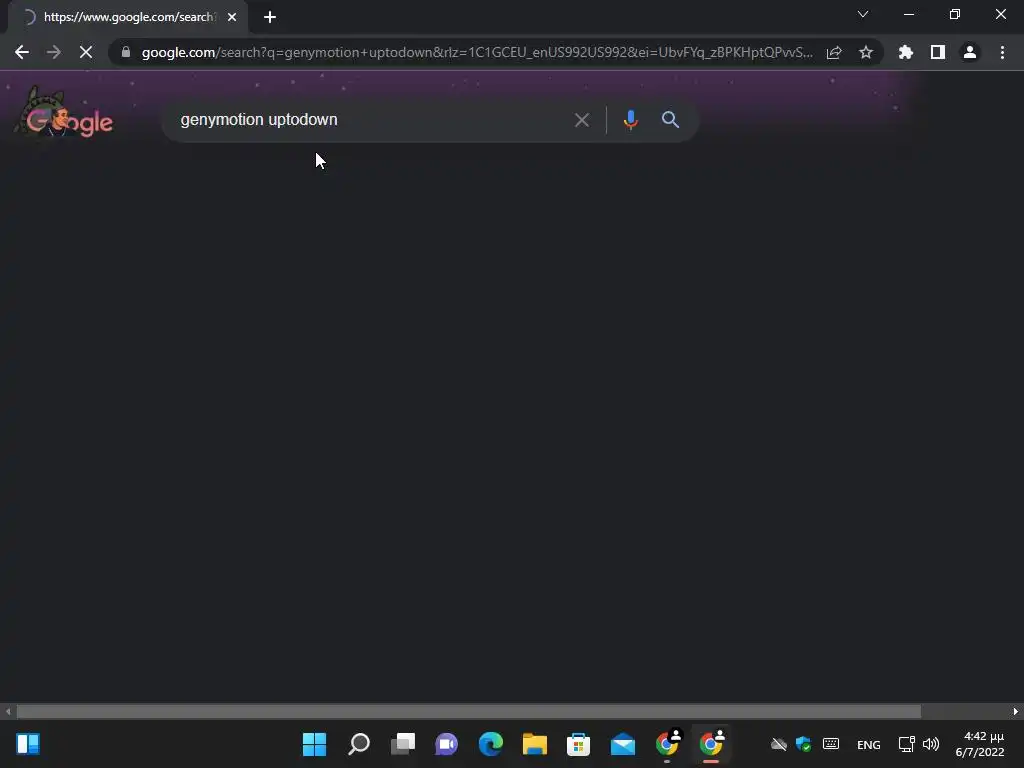1024x768 pixels.
Task: Open Windows taskbar search
Action: click(359, 744)
